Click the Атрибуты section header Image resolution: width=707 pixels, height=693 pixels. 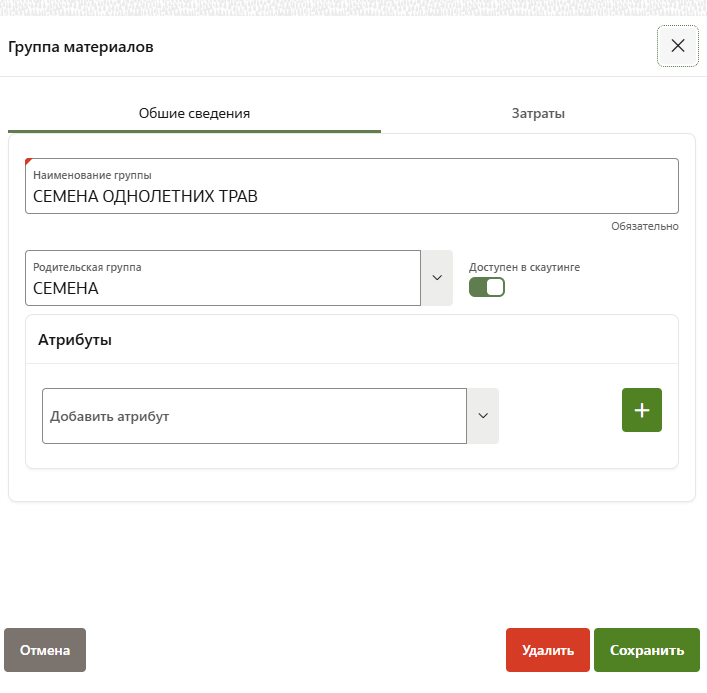[x=75, y=340]
